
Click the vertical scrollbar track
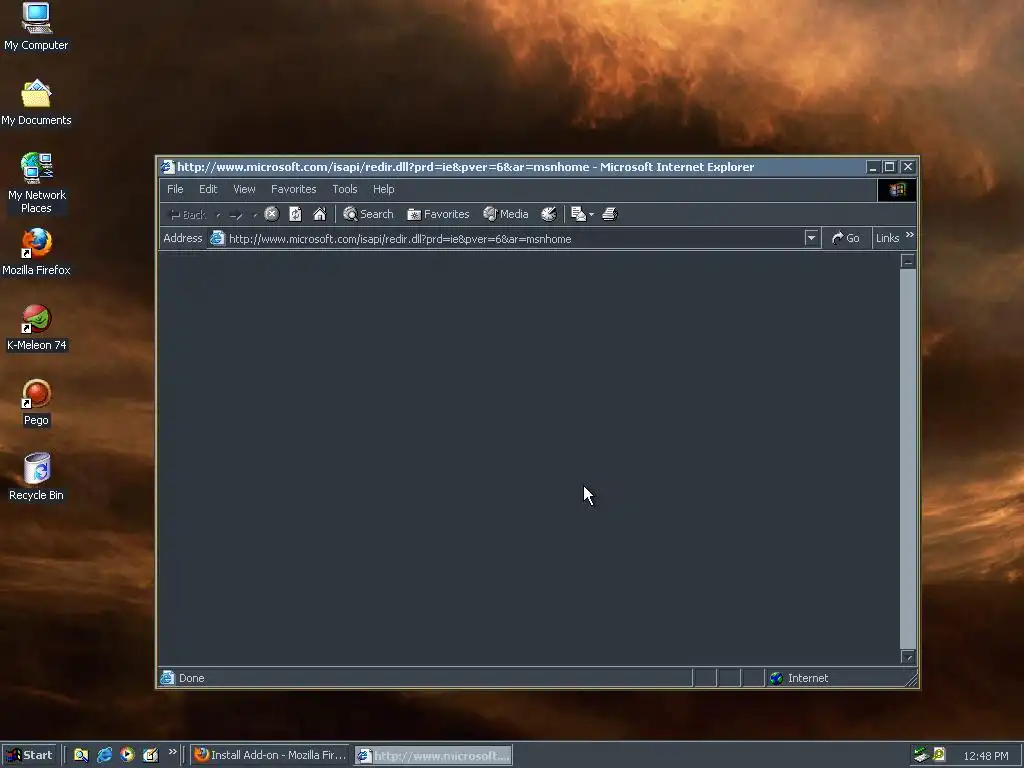(x=908, y=458)
